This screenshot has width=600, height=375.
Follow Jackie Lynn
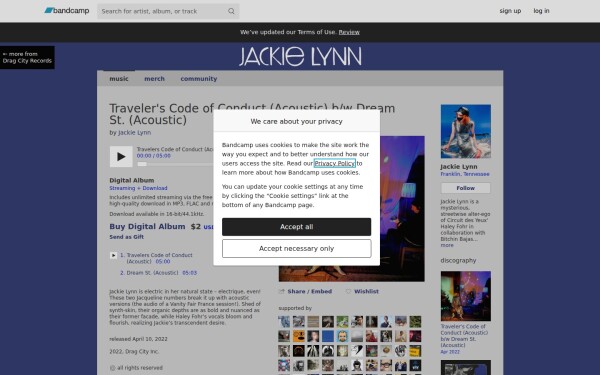[465, 188]
